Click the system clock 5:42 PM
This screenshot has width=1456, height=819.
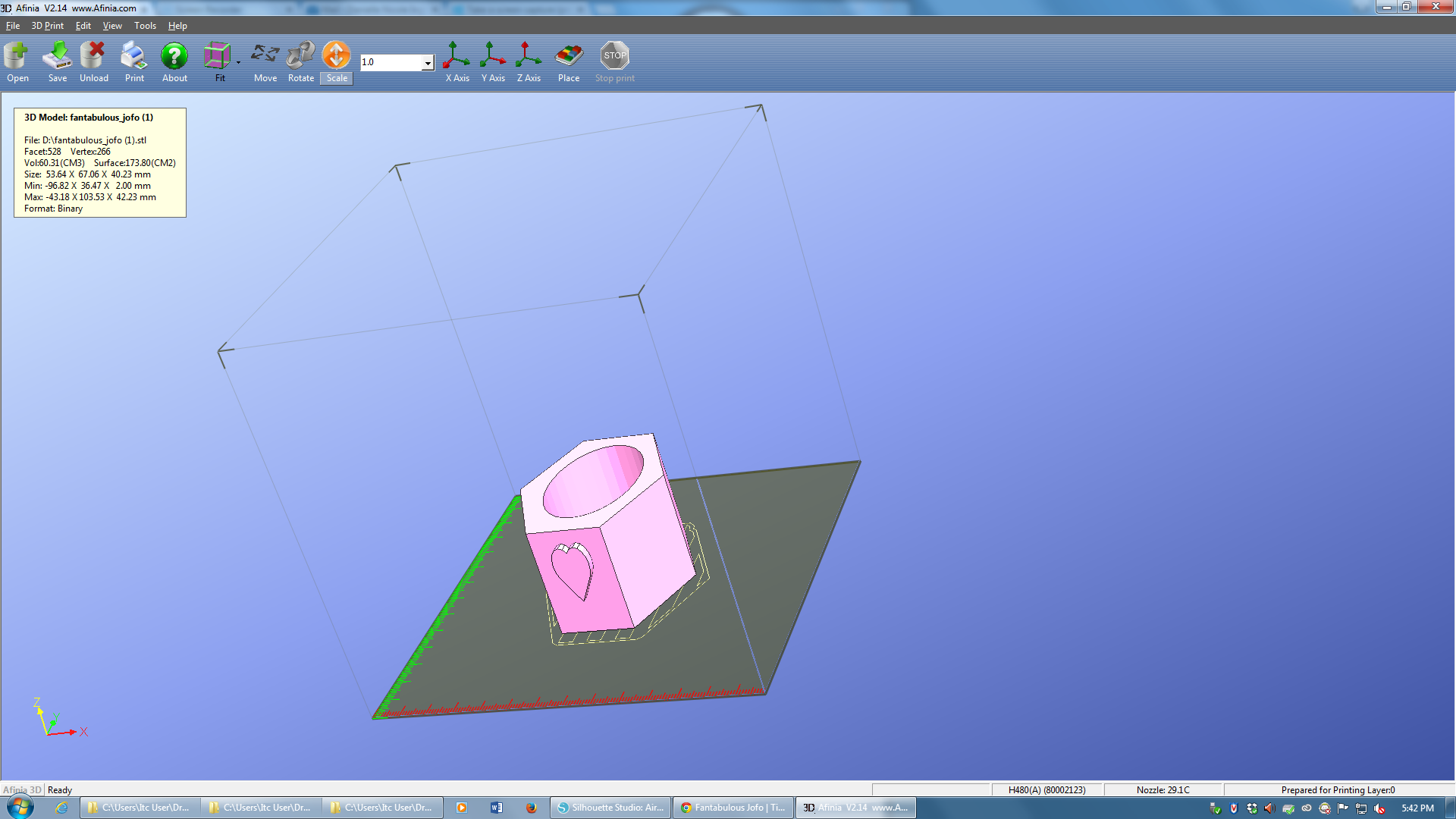[x=1417, y=808]
